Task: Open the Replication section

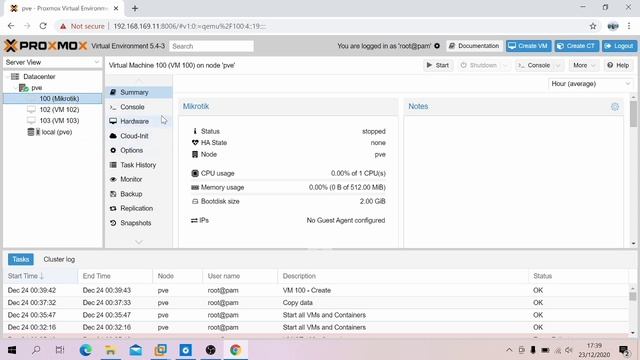Action: (x=139, y=208)
